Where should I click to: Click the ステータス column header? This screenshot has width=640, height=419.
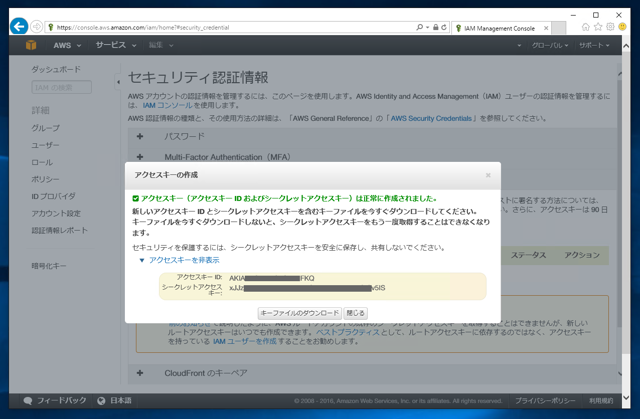(528, 255)
